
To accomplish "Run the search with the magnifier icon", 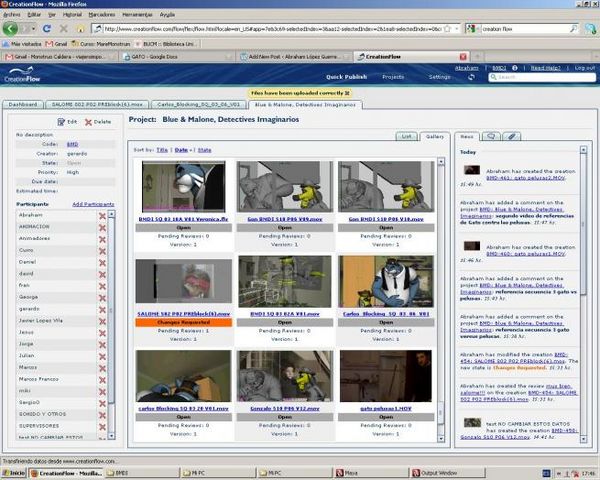I will pyautogui.click(x=573, y=29).
